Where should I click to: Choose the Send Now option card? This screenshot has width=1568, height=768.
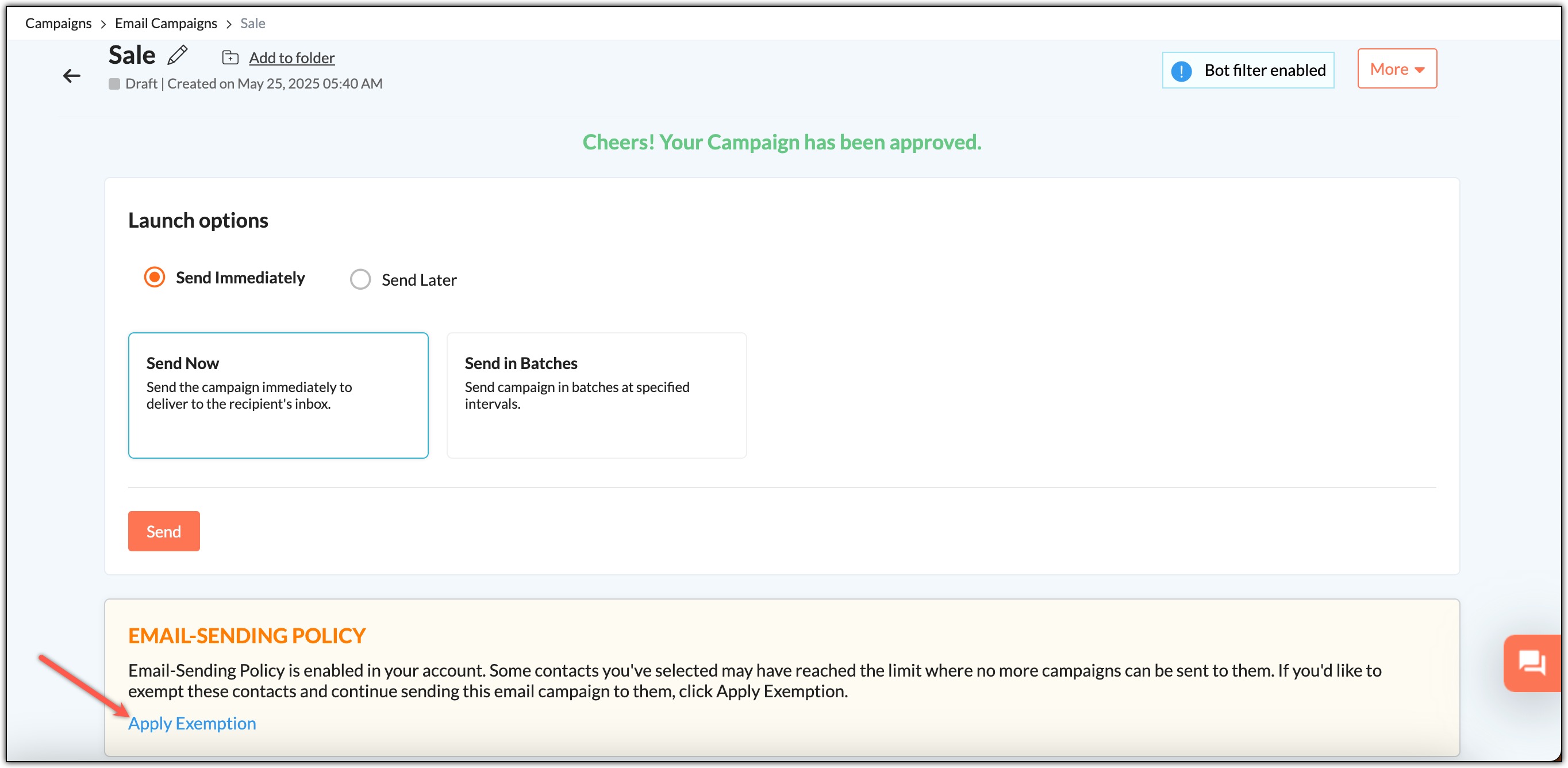278,395
